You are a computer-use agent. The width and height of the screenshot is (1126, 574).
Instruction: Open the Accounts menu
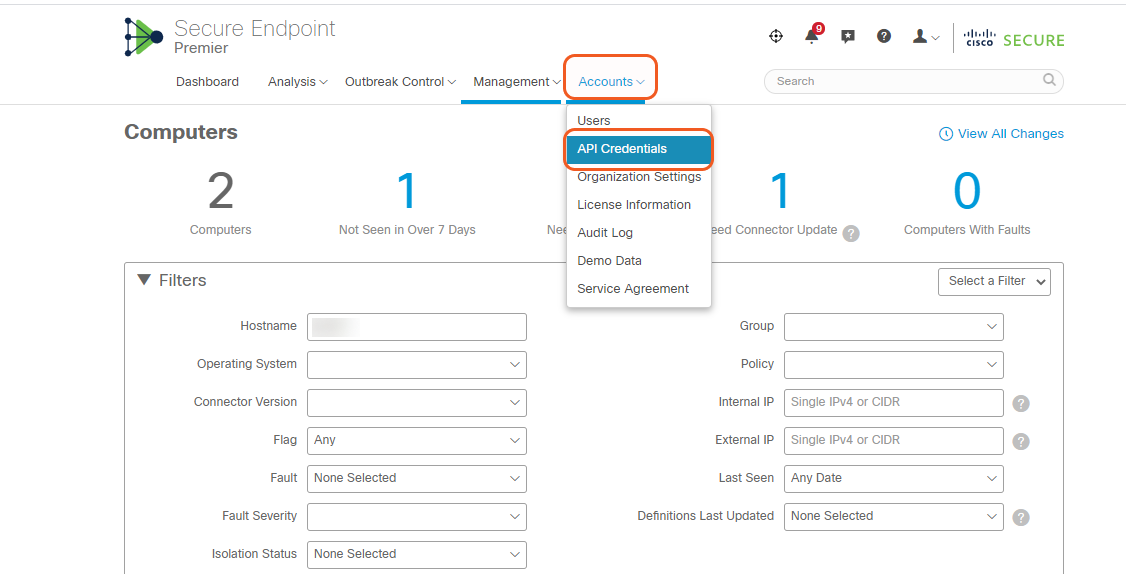(611, 82)
